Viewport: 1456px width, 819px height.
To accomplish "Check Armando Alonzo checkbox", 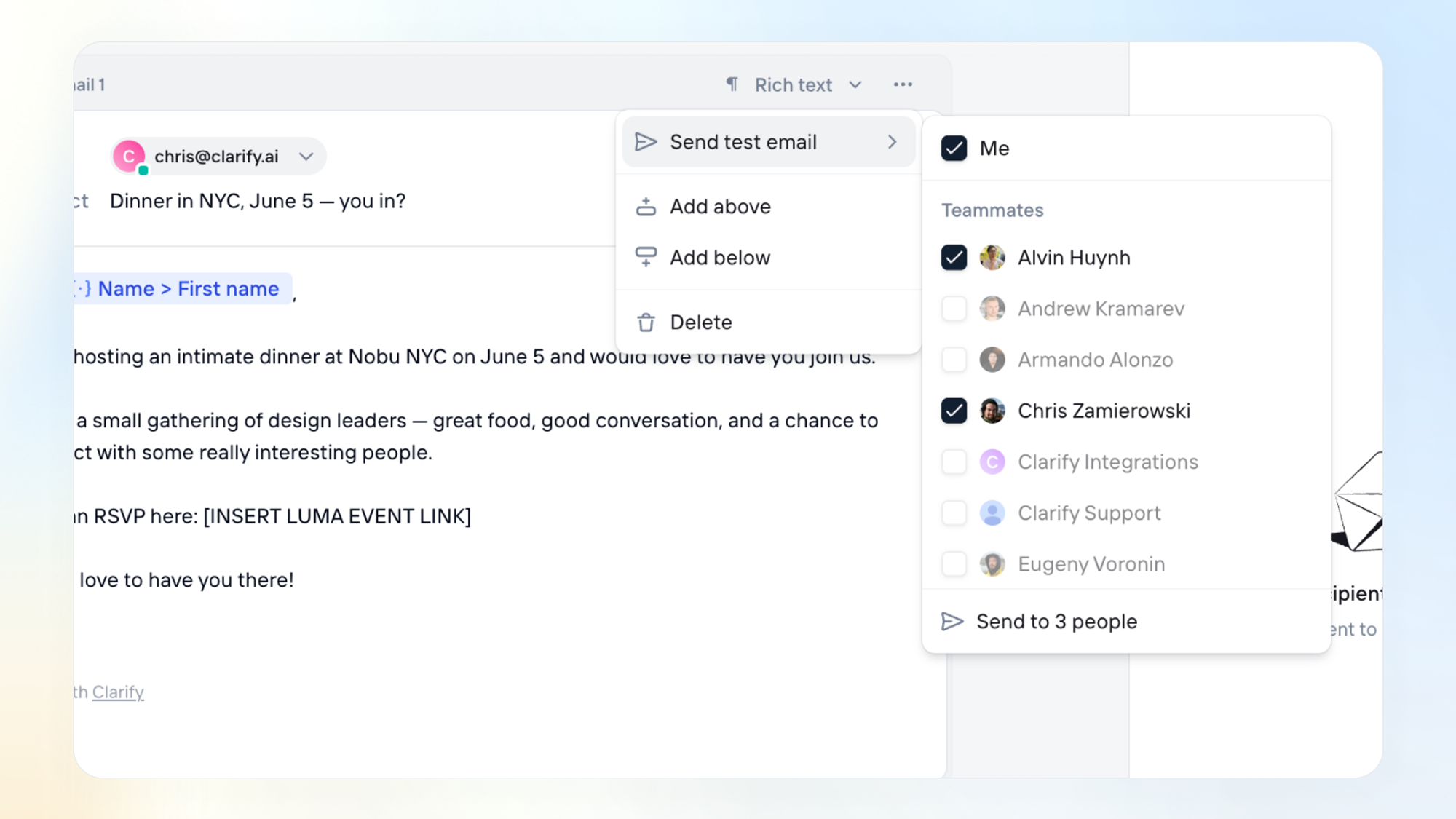I will (954, 360).
